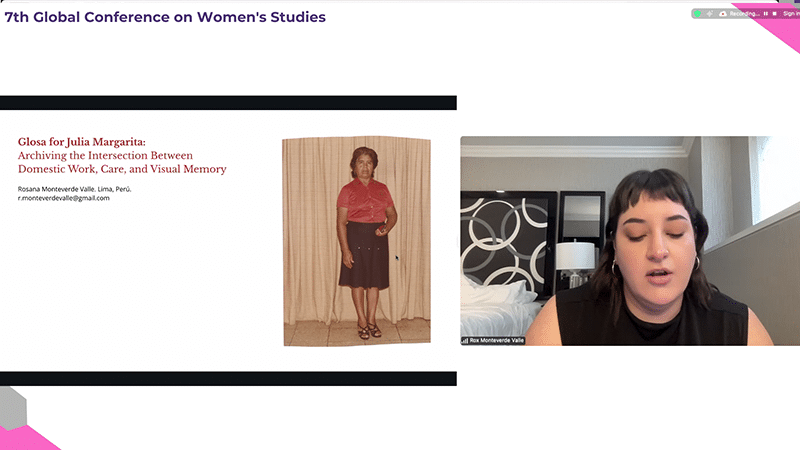Screen dimensions: 800x450
Task: Click the green encryption shield icon
Action: (x=697, y=14)
